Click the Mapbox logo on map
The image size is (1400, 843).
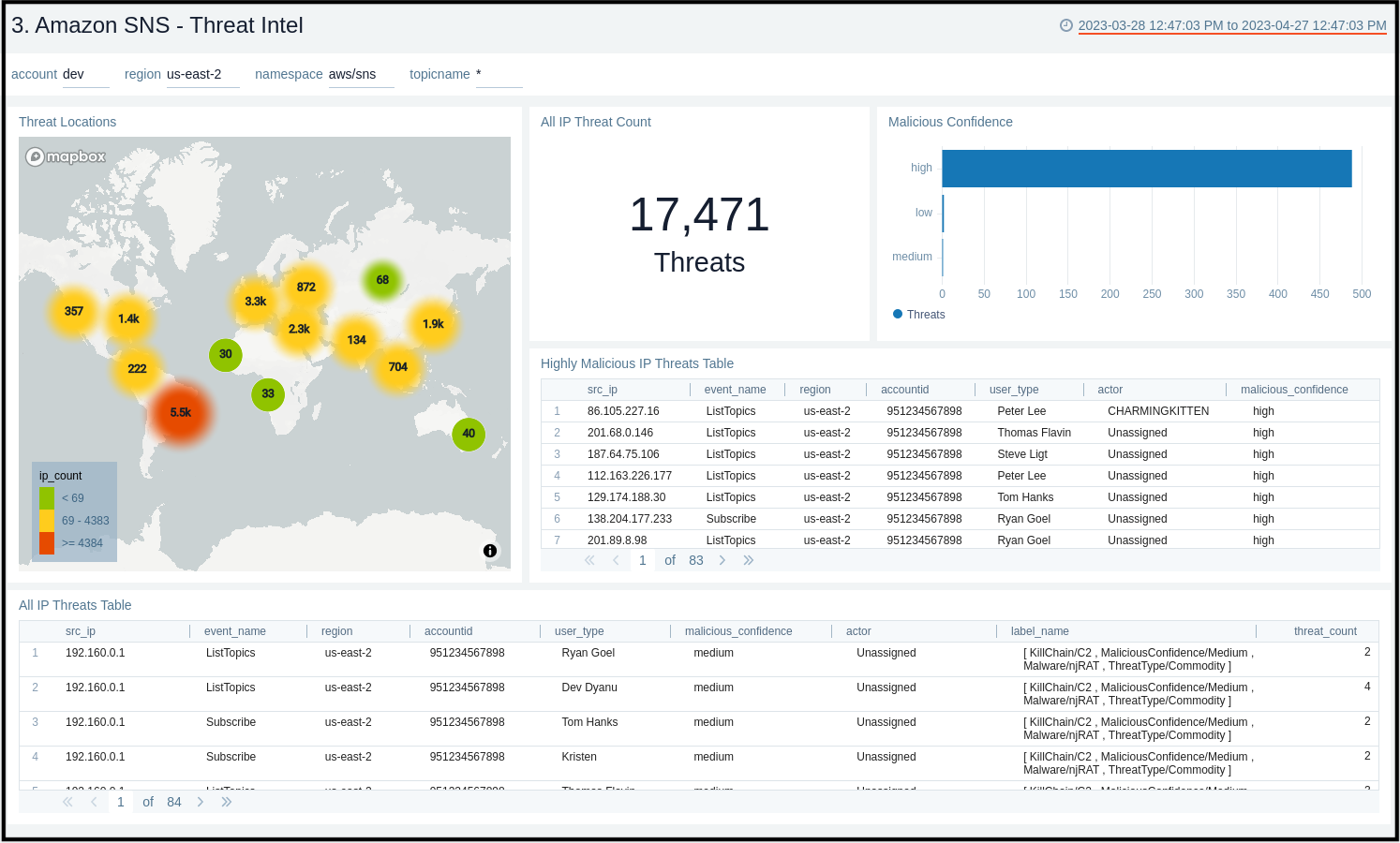tap(66, 156)
